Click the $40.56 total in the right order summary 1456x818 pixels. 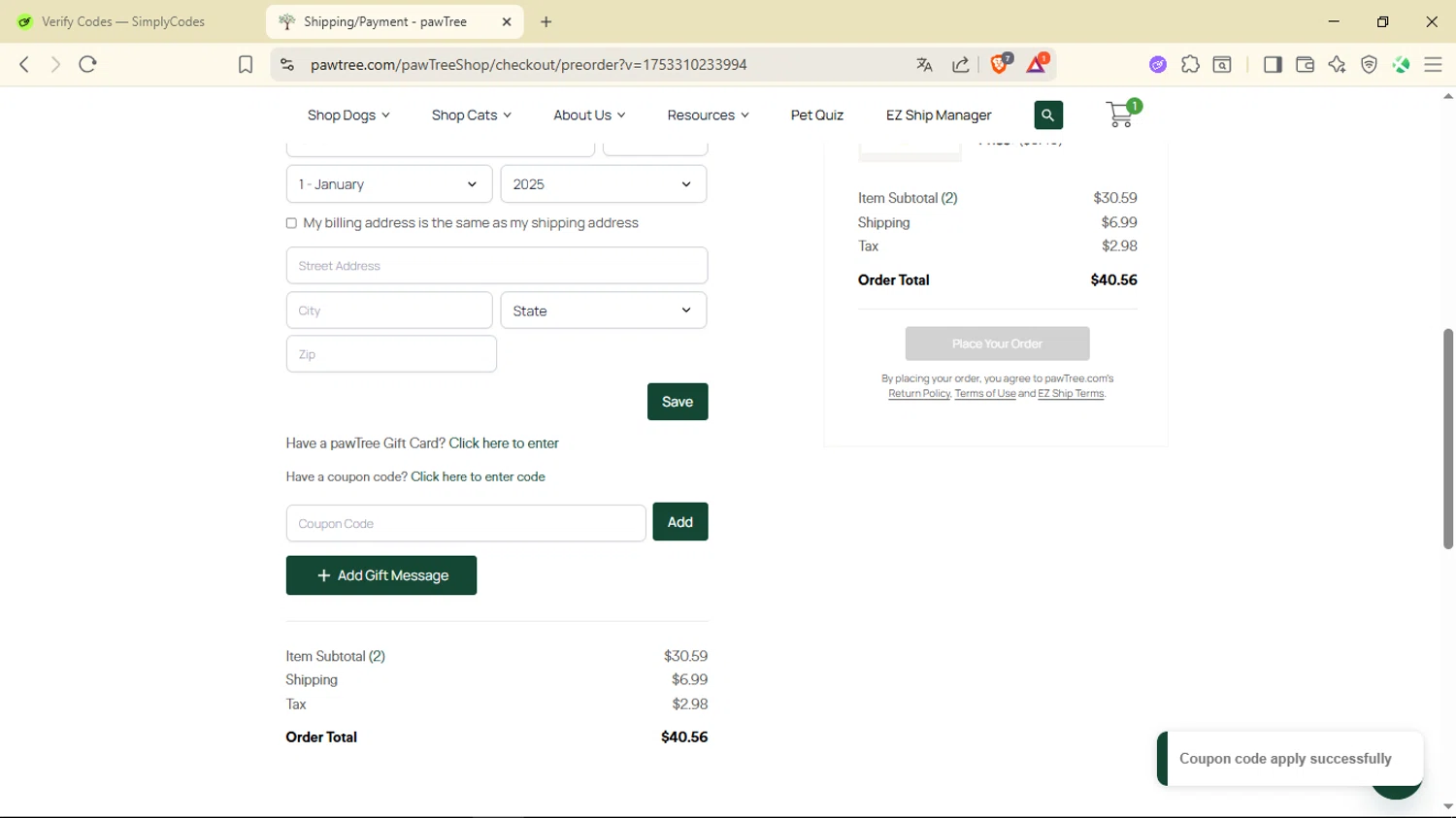[x=1113, y=280]
